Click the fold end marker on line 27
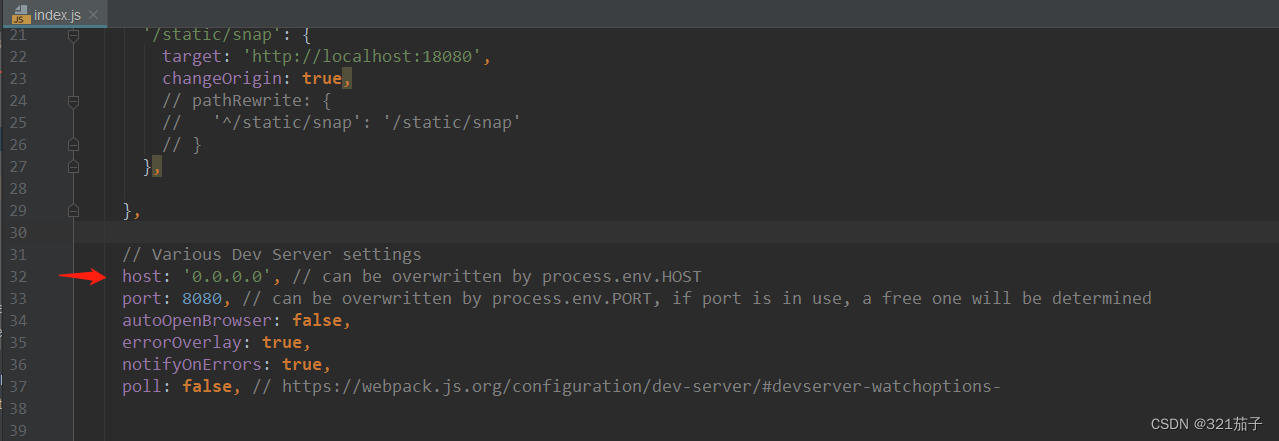The height and width of the screenshot is (441, 1279). tap(73, 167)
